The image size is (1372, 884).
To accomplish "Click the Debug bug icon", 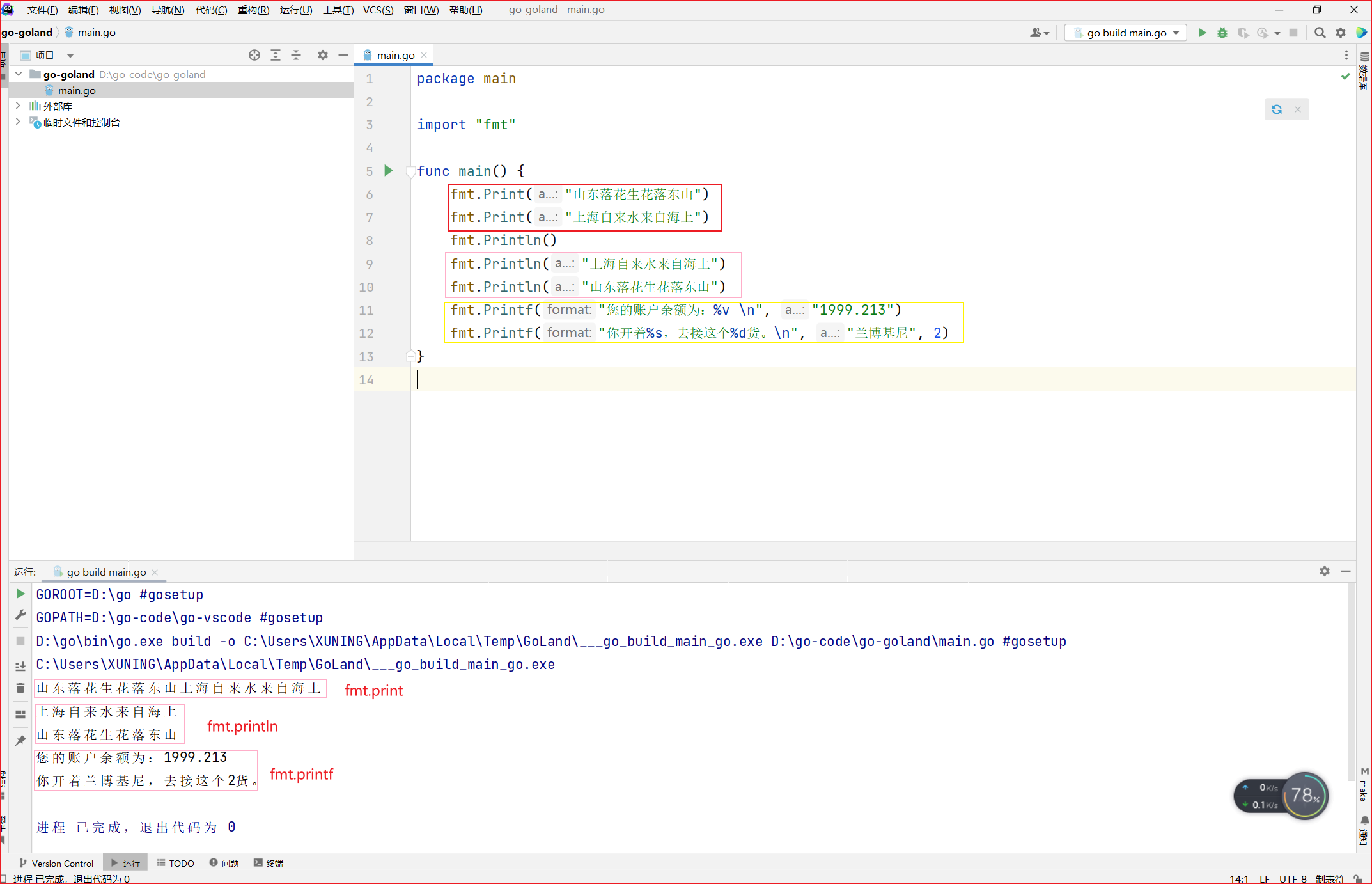I will click(1222, 33).
